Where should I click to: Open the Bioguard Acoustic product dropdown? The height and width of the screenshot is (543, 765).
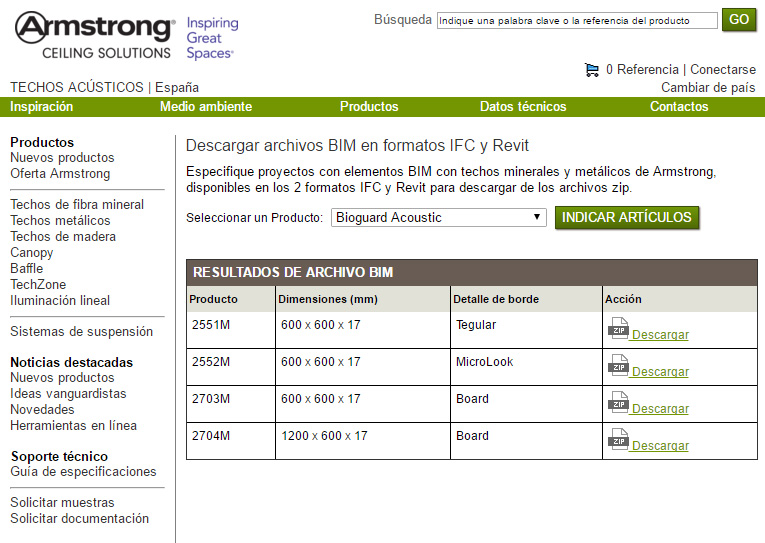(x=439, y=217)
